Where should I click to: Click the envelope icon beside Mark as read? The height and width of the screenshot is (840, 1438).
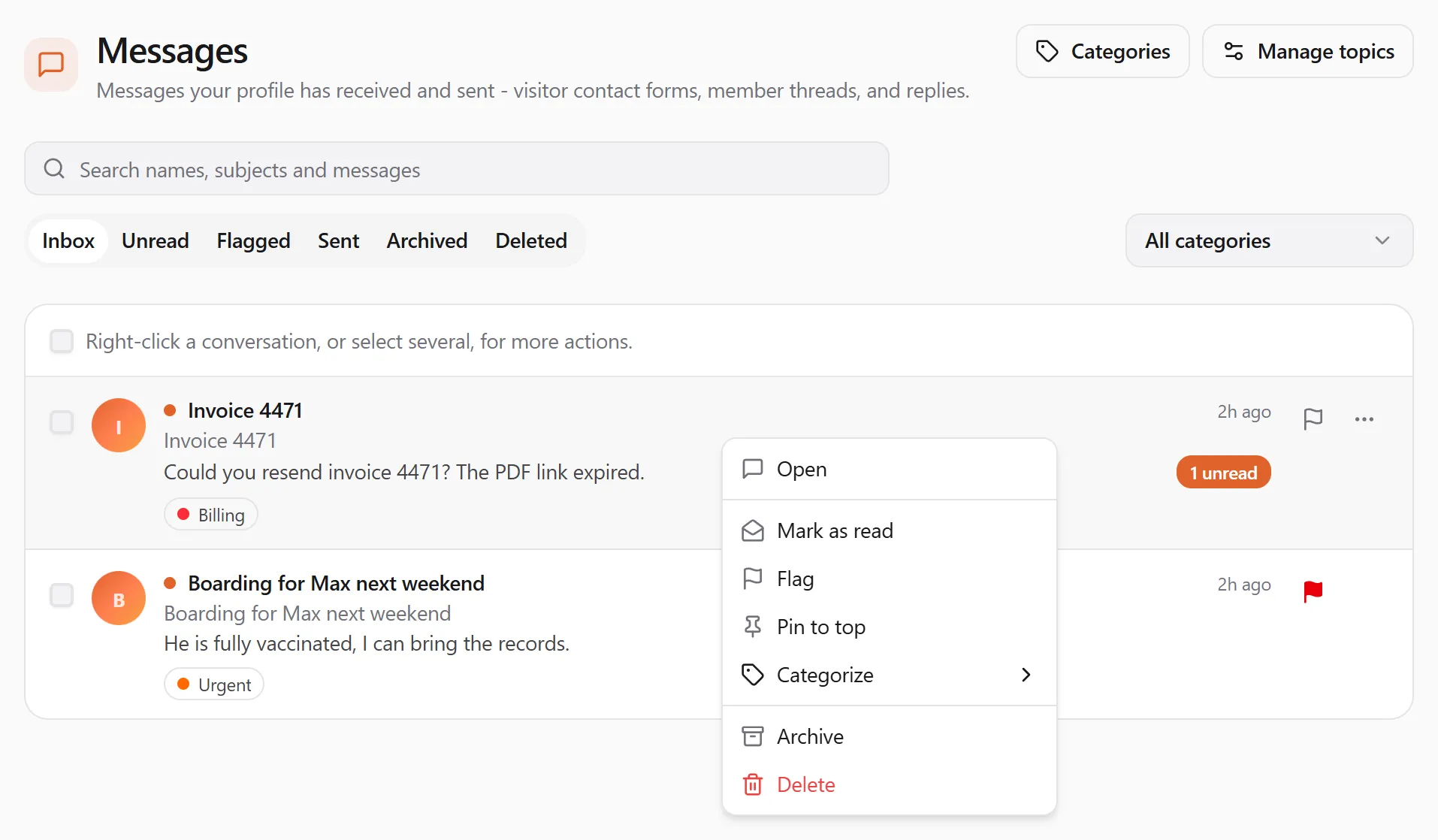pos(752,530)
